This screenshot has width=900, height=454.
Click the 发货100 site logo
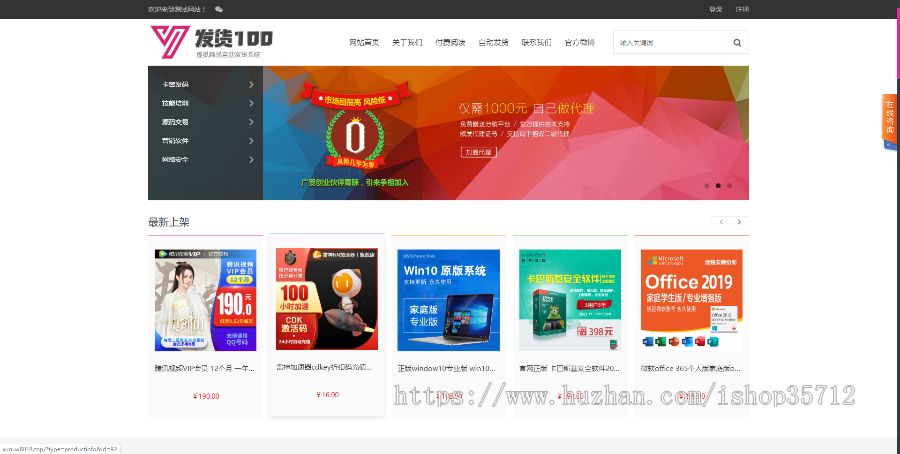click(x=211, y=42)
